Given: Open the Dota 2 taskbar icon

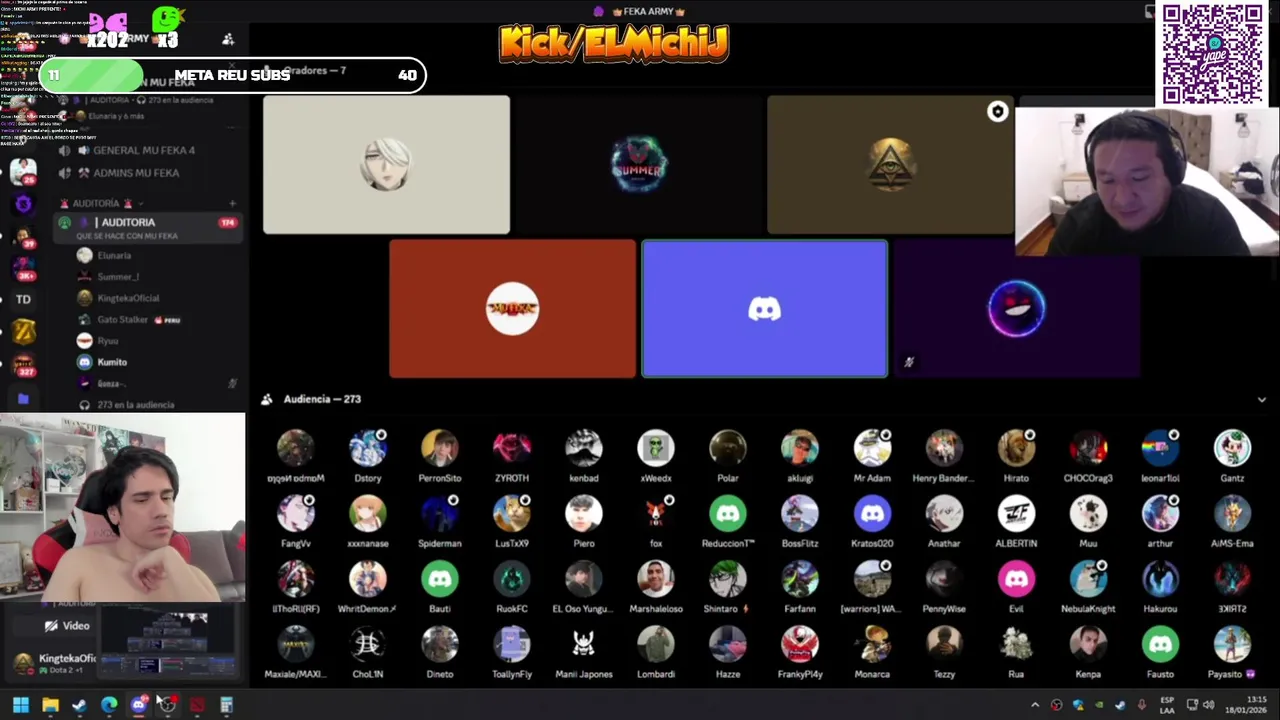Looking at the screenshot, I should point(197,705).
